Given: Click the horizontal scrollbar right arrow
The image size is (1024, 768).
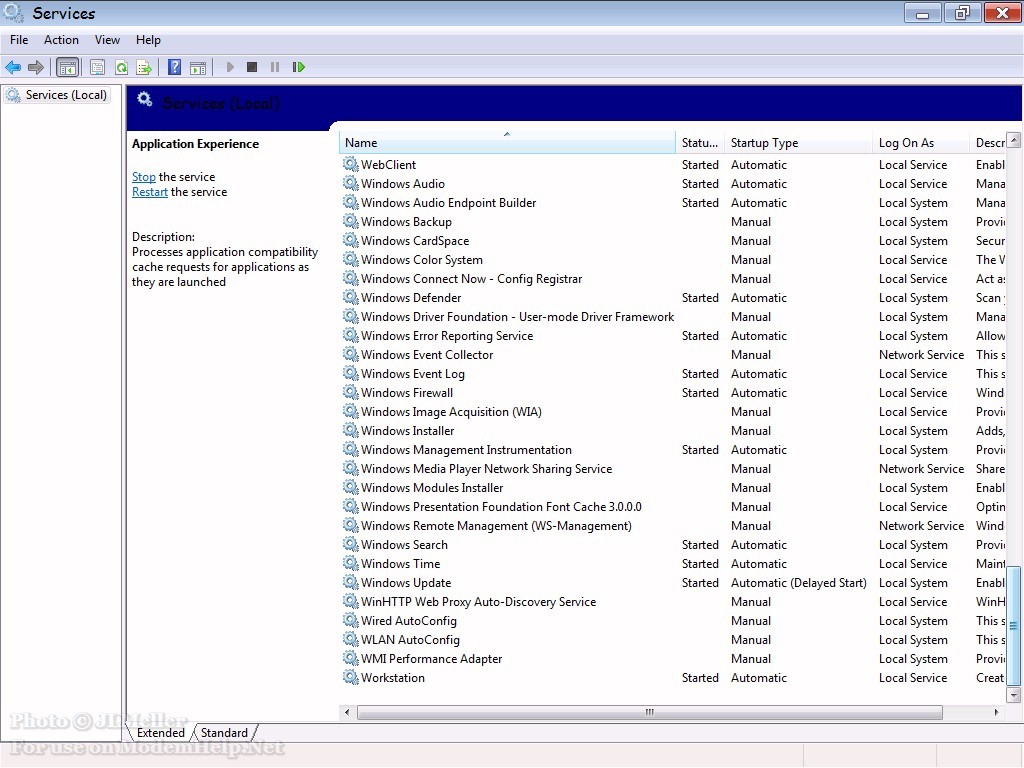Looking at the screenshot, I should click(x=997, y=712).
